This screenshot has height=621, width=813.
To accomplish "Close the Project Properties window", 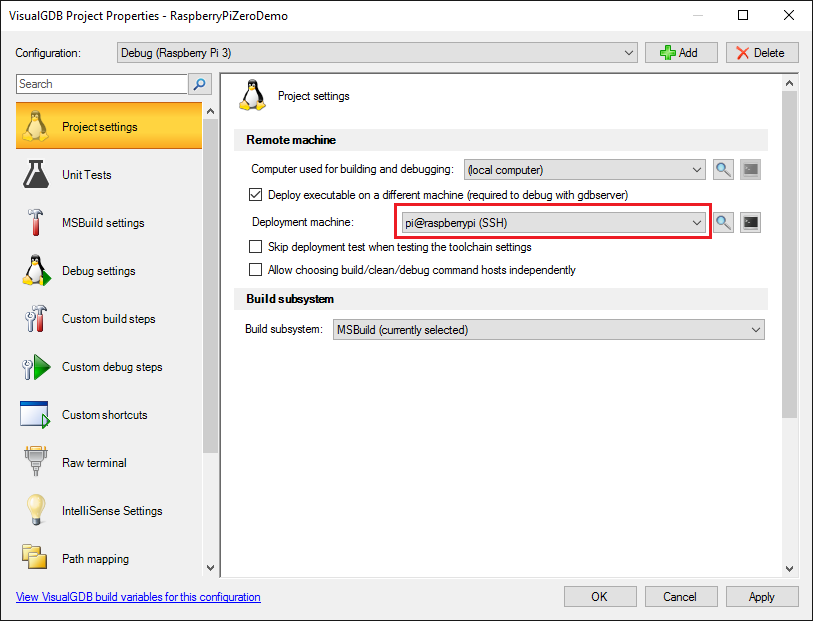I will point(789,15).
